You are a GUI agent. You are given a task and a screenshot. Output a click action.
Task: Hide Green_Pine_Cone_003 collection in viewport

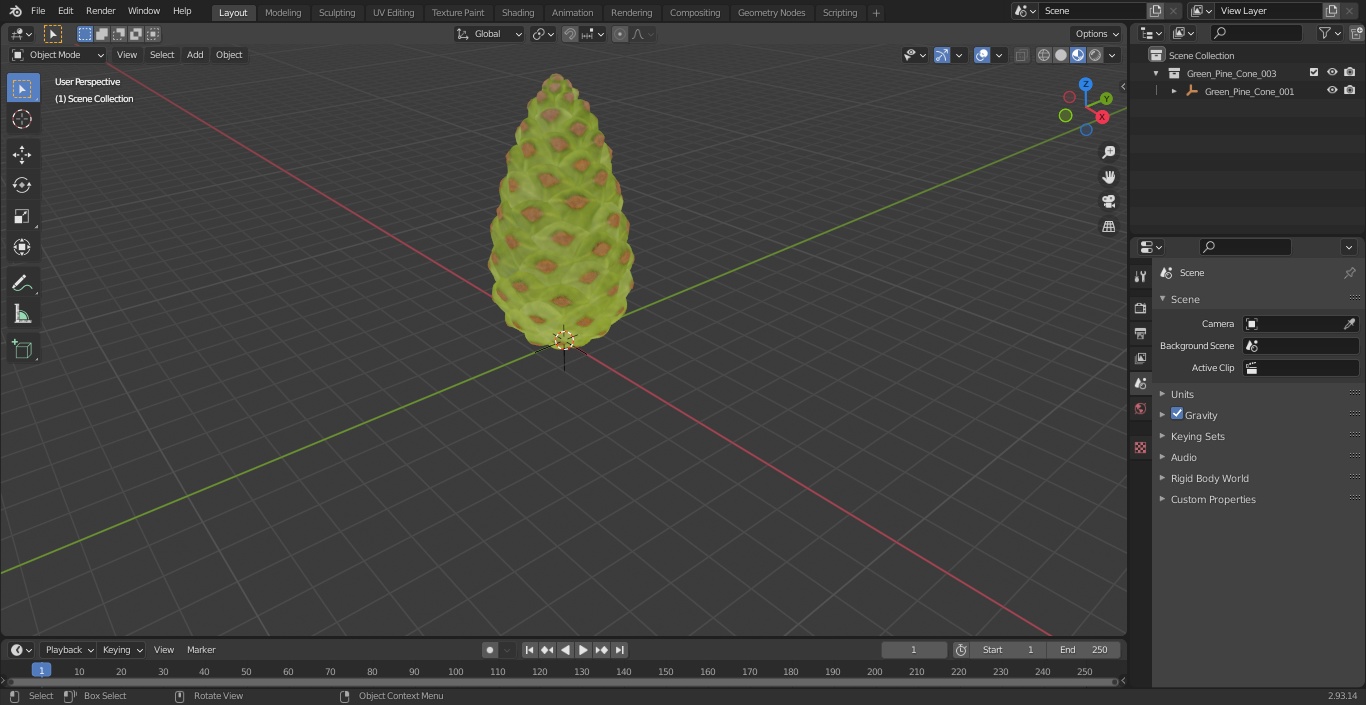coord(1332,73)
